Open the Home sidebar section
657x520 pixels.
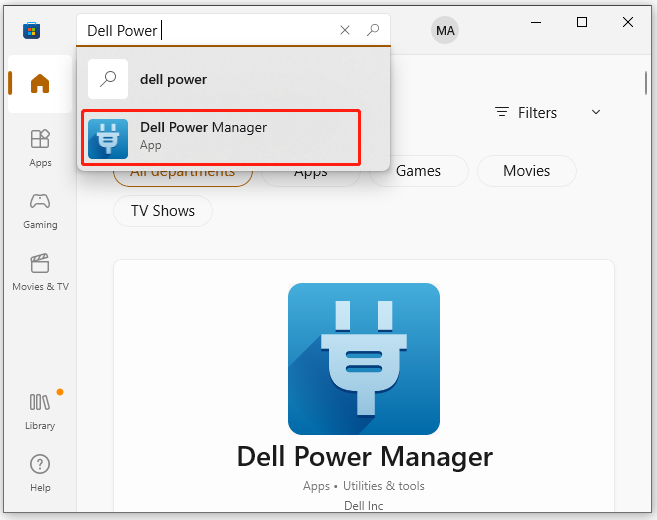(40, 83)
